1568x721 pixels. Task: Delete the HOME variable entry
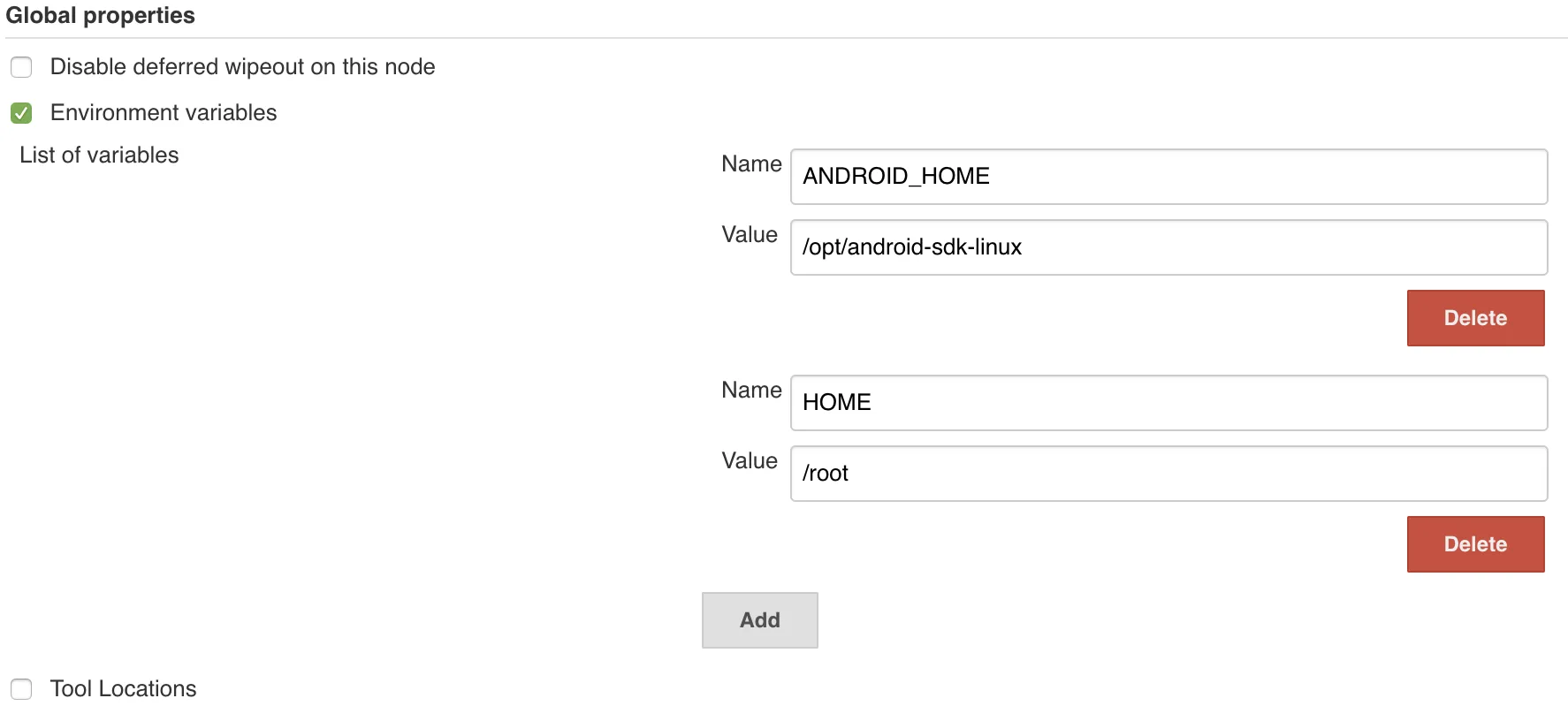(1475, 544)
